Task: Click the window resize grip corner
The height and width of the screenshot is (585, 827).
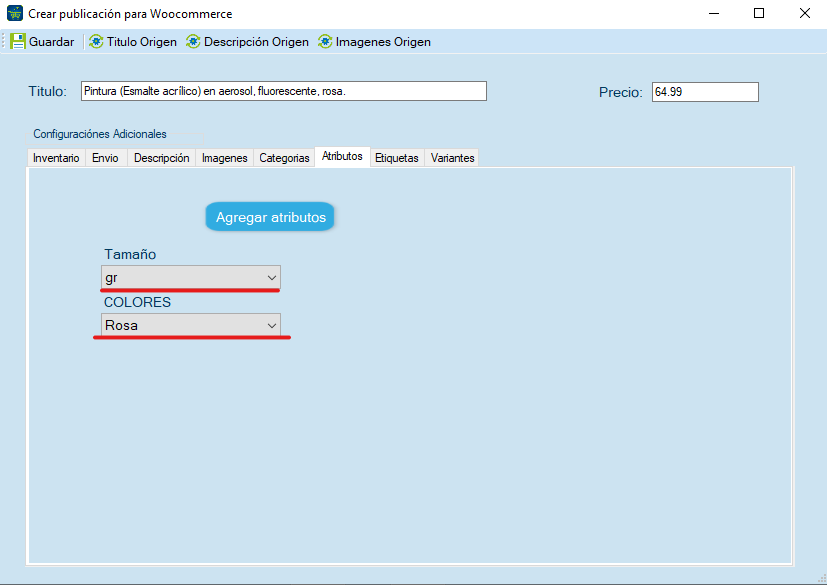Action: point(821,579)
